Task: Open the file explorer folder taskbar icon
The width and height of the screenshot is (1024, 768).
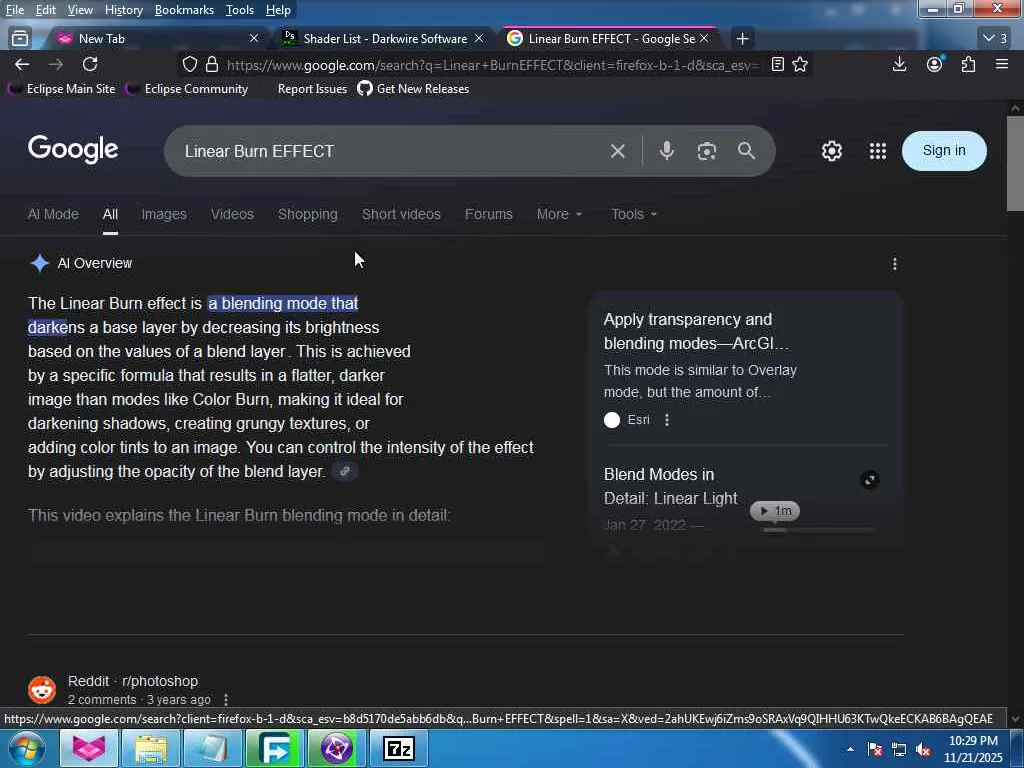Action: coord(151,748)
